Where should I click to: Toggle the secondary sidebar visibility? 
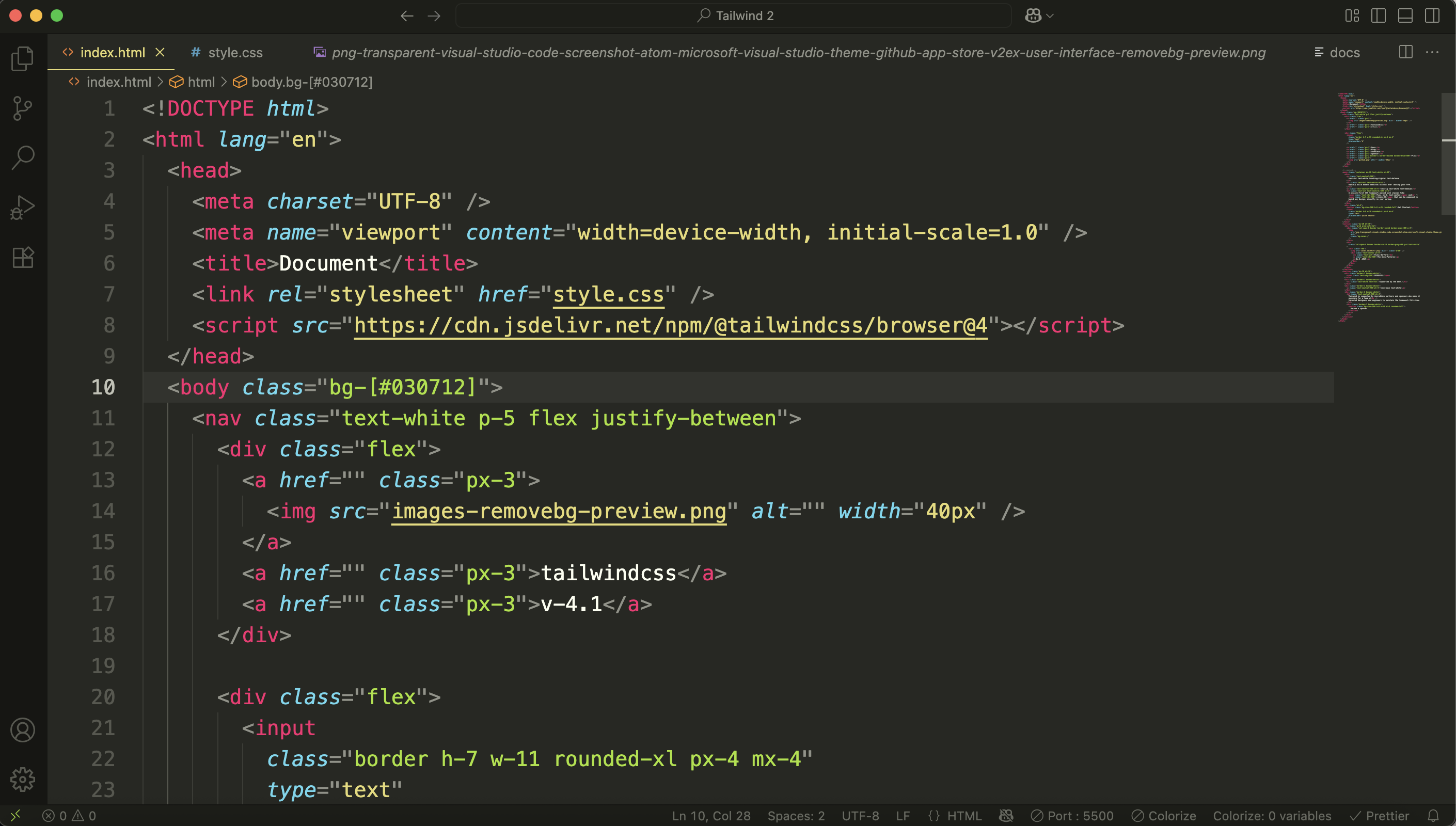click(x=1432, y=15)
